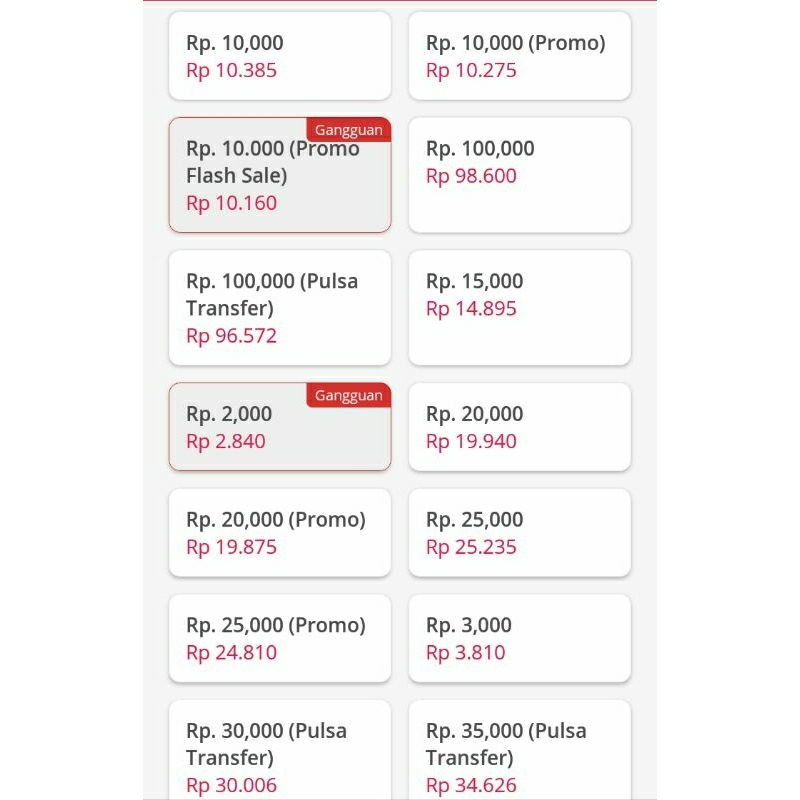The width and height of the screenshot is (800, 800).
Task: Pick the Rp. 100,000 Pulsa Transfer option
Action: pos(280,307)
